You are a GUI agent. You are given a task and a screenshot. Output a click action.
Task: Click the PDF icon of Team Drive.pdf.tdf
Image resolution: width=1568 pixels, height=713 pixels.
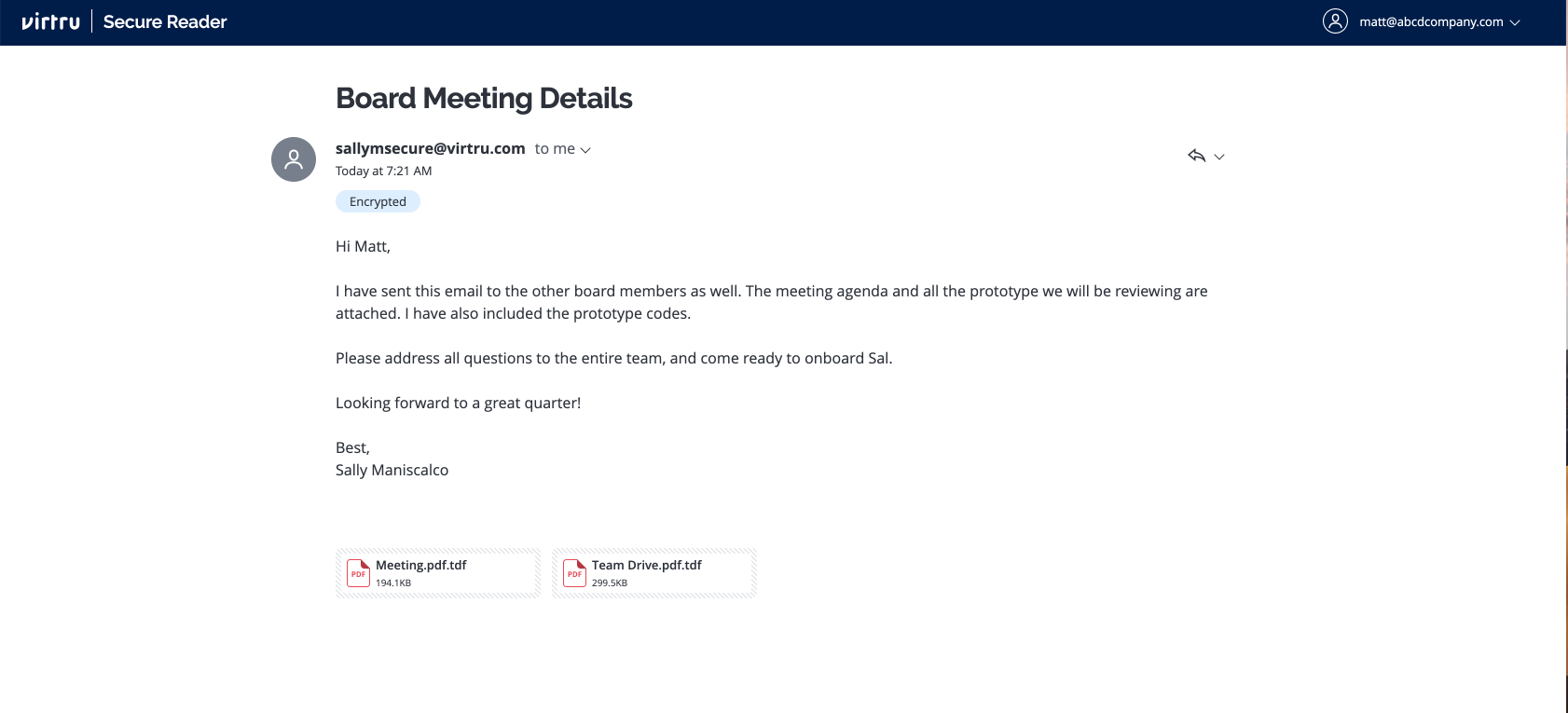[x=574, y=573]
